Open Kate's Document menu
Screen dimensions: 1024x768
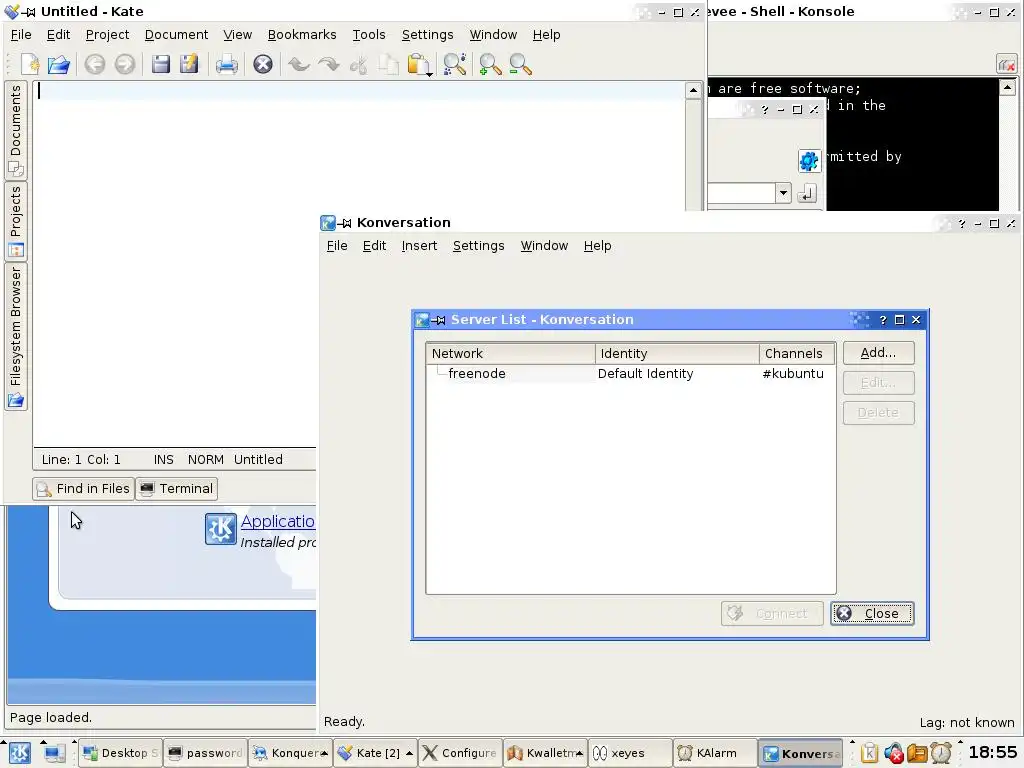[176, 35]
